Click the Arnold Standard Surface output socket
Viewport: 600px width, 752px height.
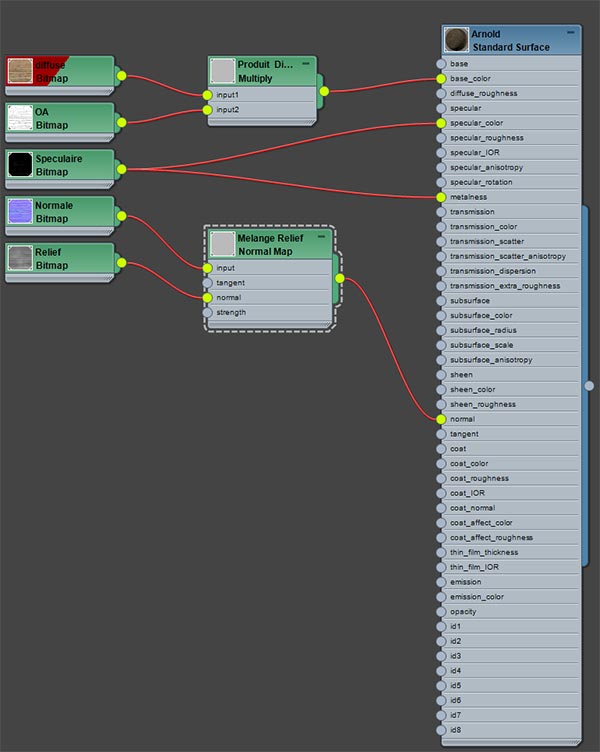click(x=589, y=385)
